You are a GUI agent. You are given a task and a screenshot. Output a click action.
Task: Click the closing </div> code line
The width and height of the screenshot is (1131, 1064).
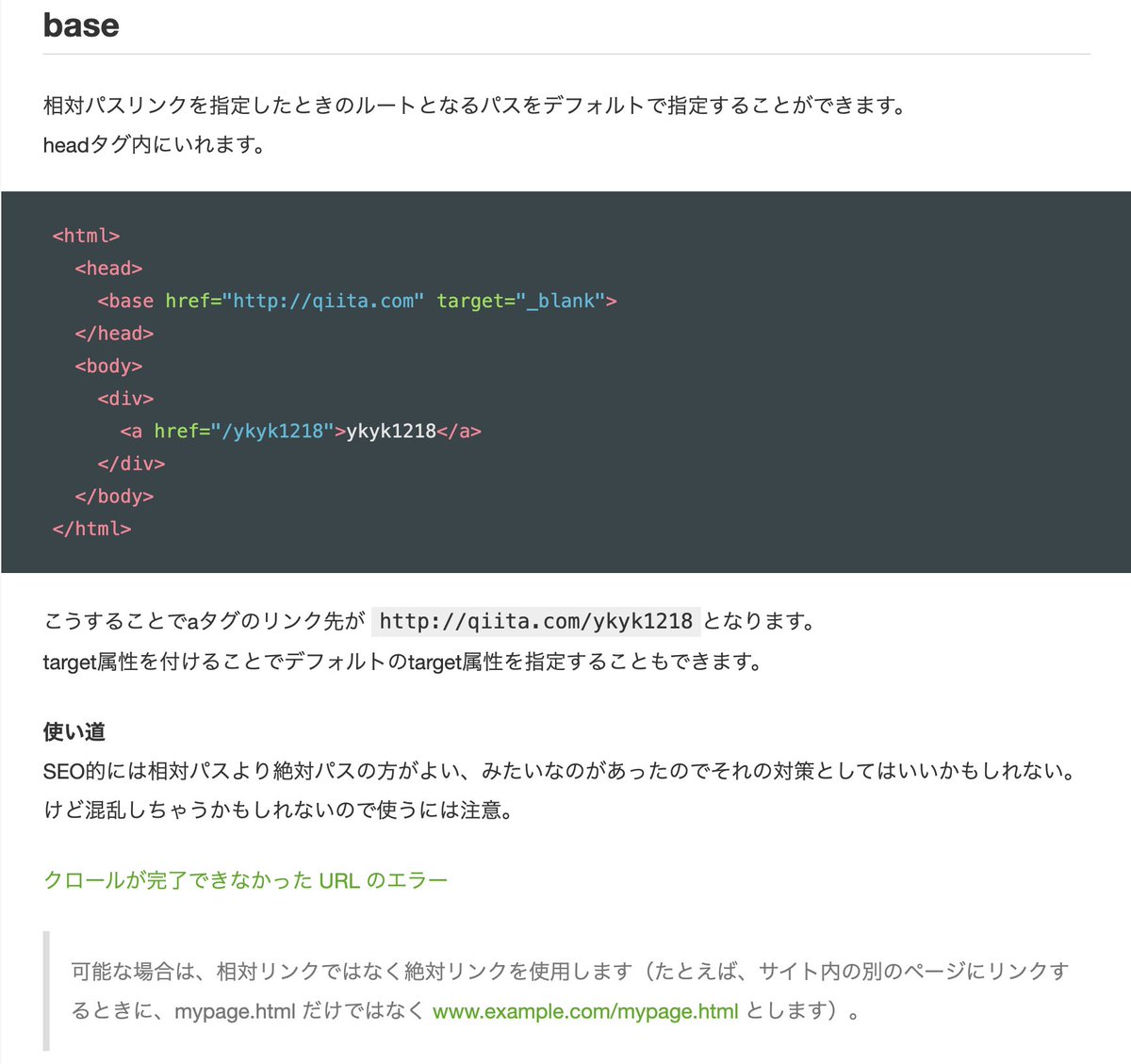click(131, 464)
